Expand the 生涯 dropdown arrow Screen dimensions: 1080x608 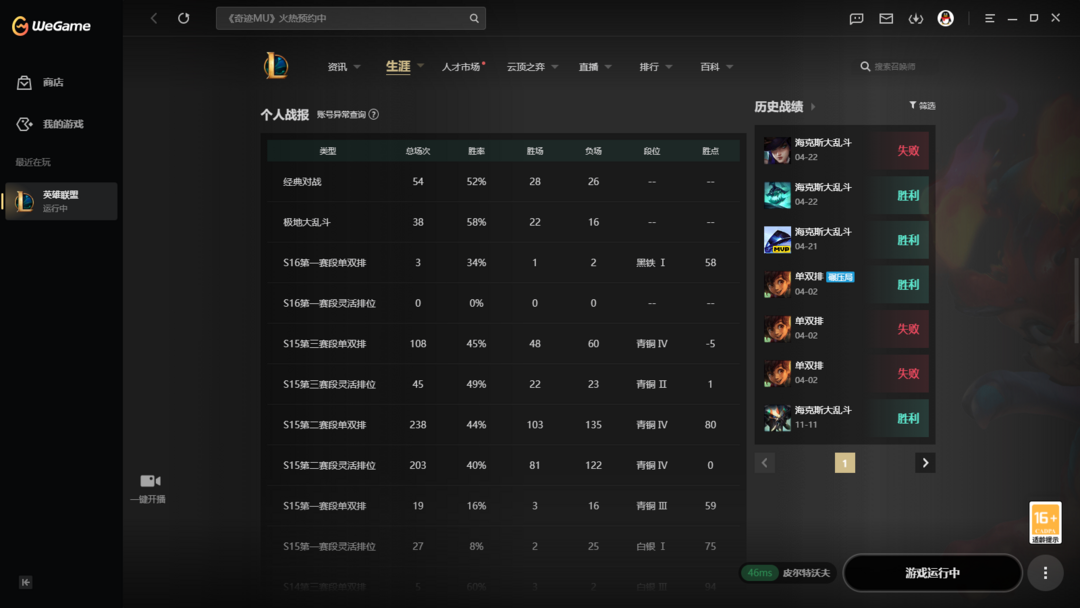pyautogui.click(x=420, y=66)
